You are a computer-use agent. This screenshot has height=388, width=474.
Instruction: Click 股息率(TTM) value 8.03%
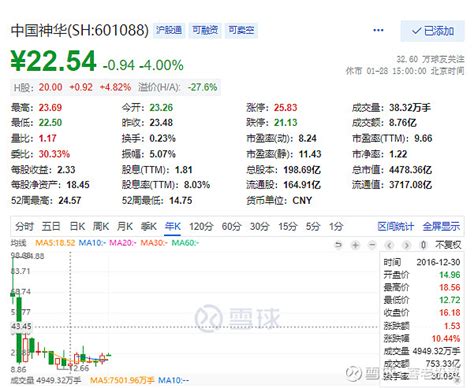point(197,185)
